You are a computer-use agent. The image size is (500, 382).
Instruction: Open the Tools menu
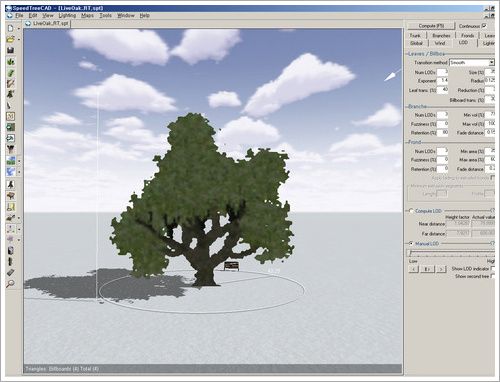pyautogui.click(x=105, y=15)
